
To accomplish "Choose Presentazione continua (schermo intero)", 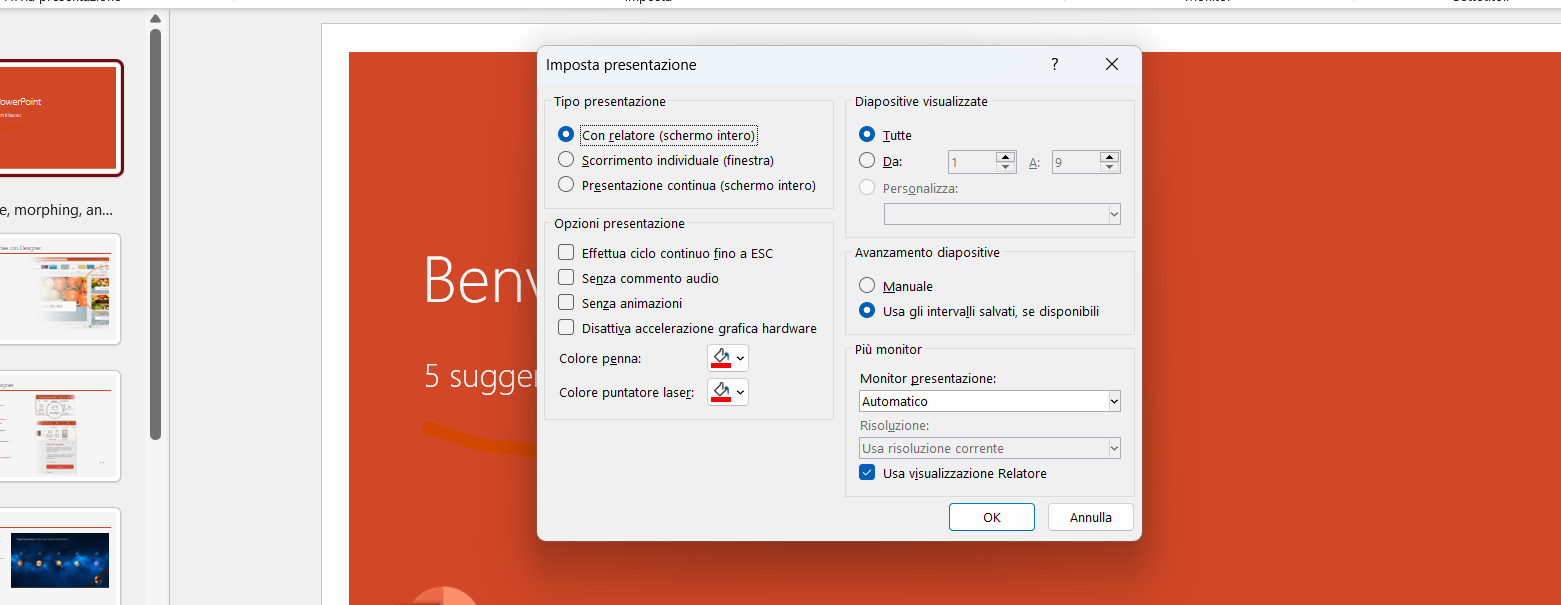I will pyautogui.click(x=566, y=185).
